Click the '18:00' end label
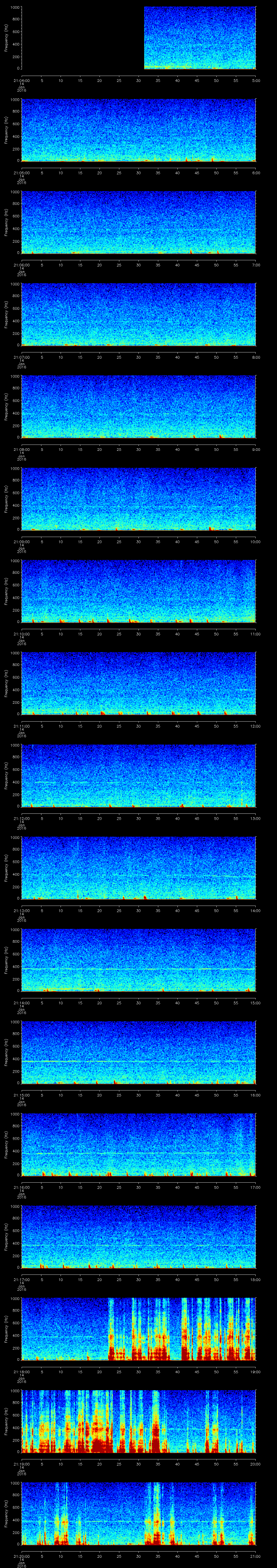 256,1279
